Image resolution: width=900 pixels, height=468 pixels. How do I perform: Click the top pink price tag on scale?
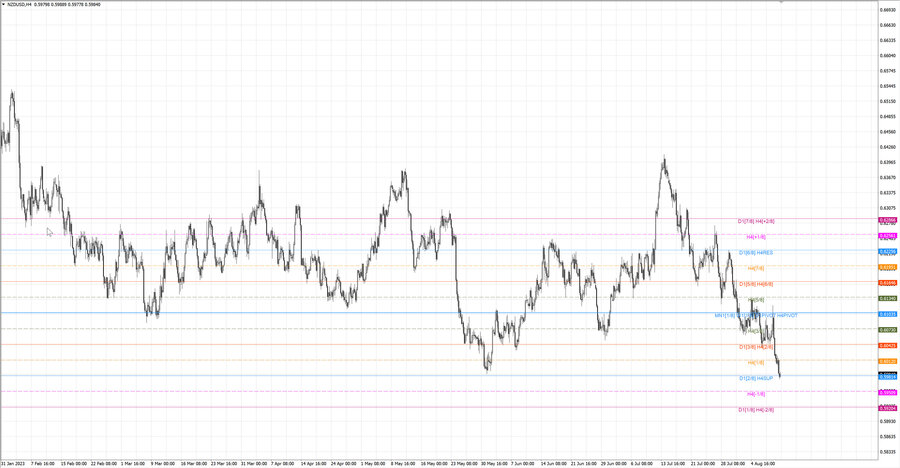pyautogui.click(x=887, y=220)
